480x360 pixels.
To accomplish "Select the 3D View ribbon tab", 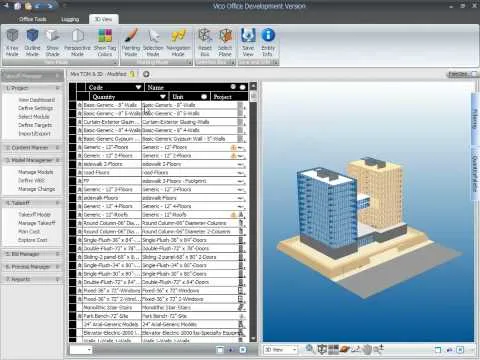I will (x=104, y=19).
